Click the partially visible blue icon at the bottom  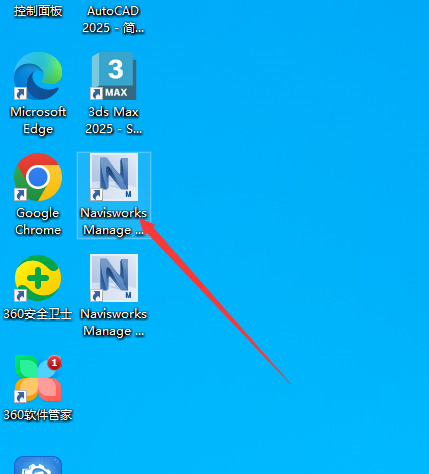pos(38,465)
